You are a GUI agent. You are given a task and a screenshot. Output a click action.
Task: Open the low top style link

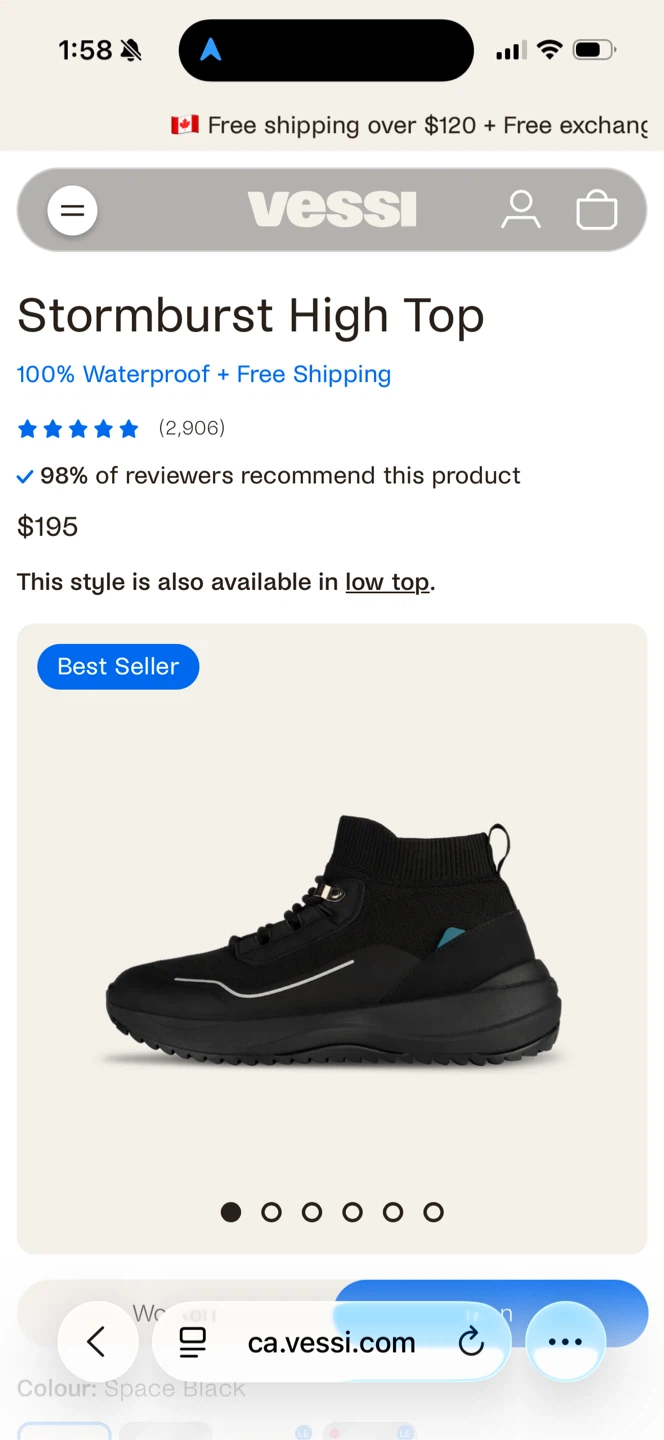[387, 582]
